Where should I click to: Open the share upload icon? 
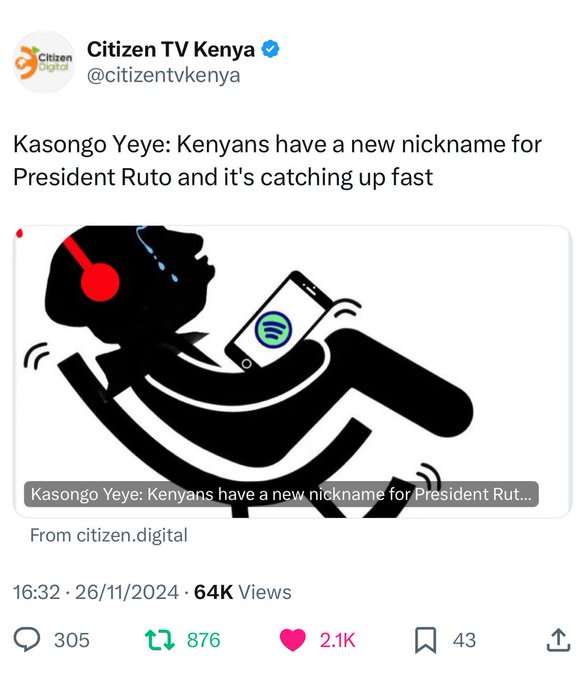pos(559,640)
